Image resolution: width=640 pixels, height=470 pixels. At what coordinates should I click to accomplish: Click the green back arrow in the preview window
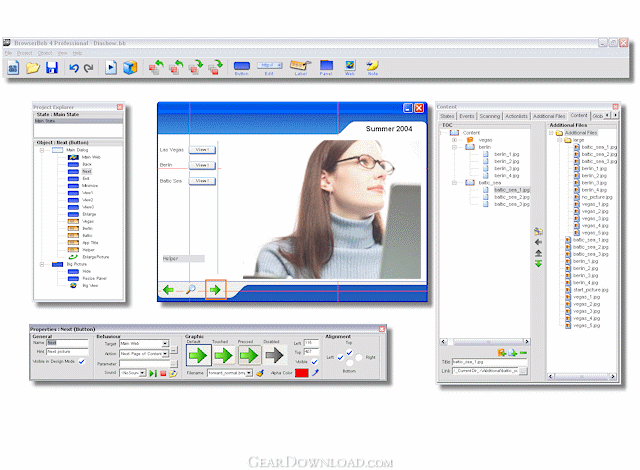pyautogui.click(x=168, y=290)
